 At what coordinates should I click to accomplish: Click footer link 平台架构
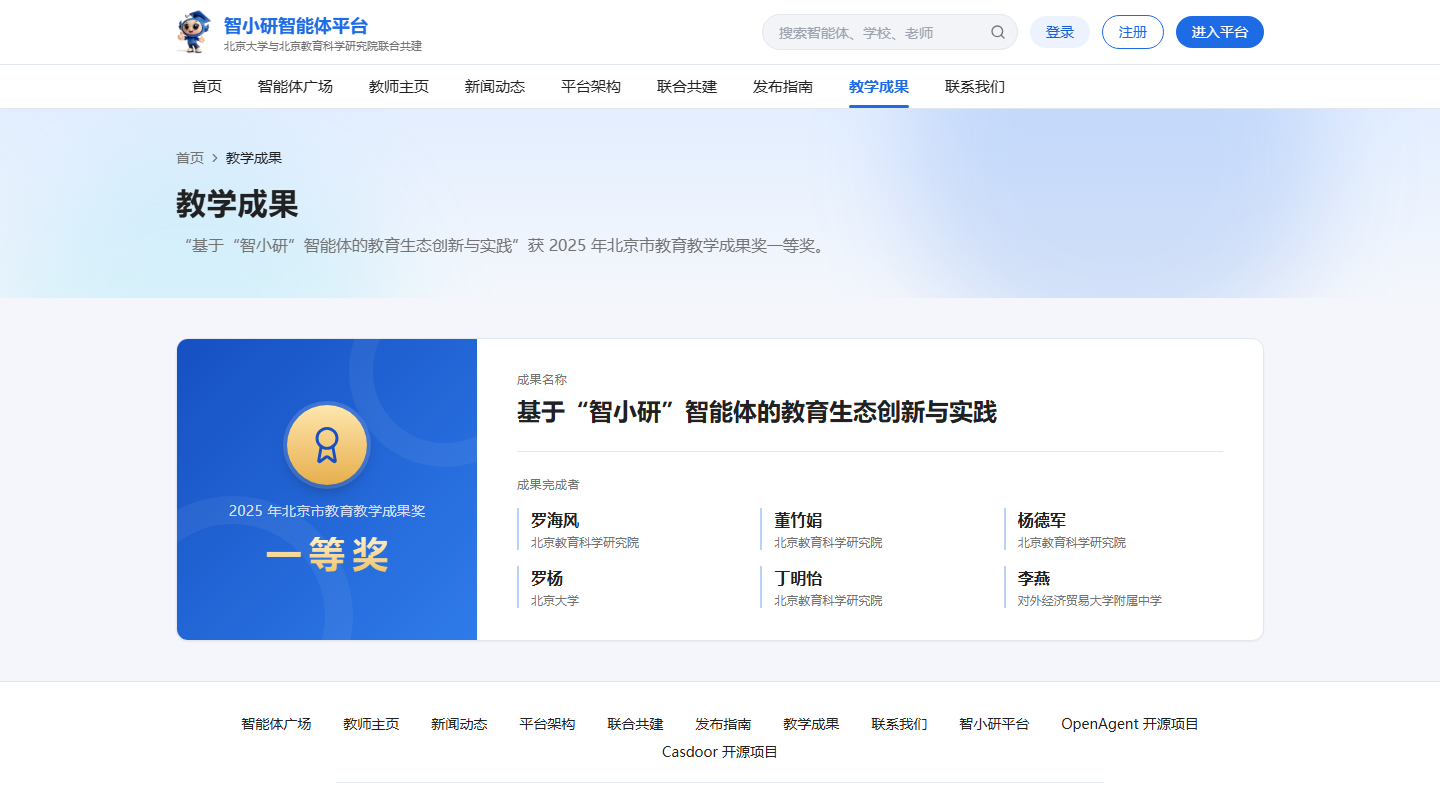pyautogui.click(x=547, y=724)
